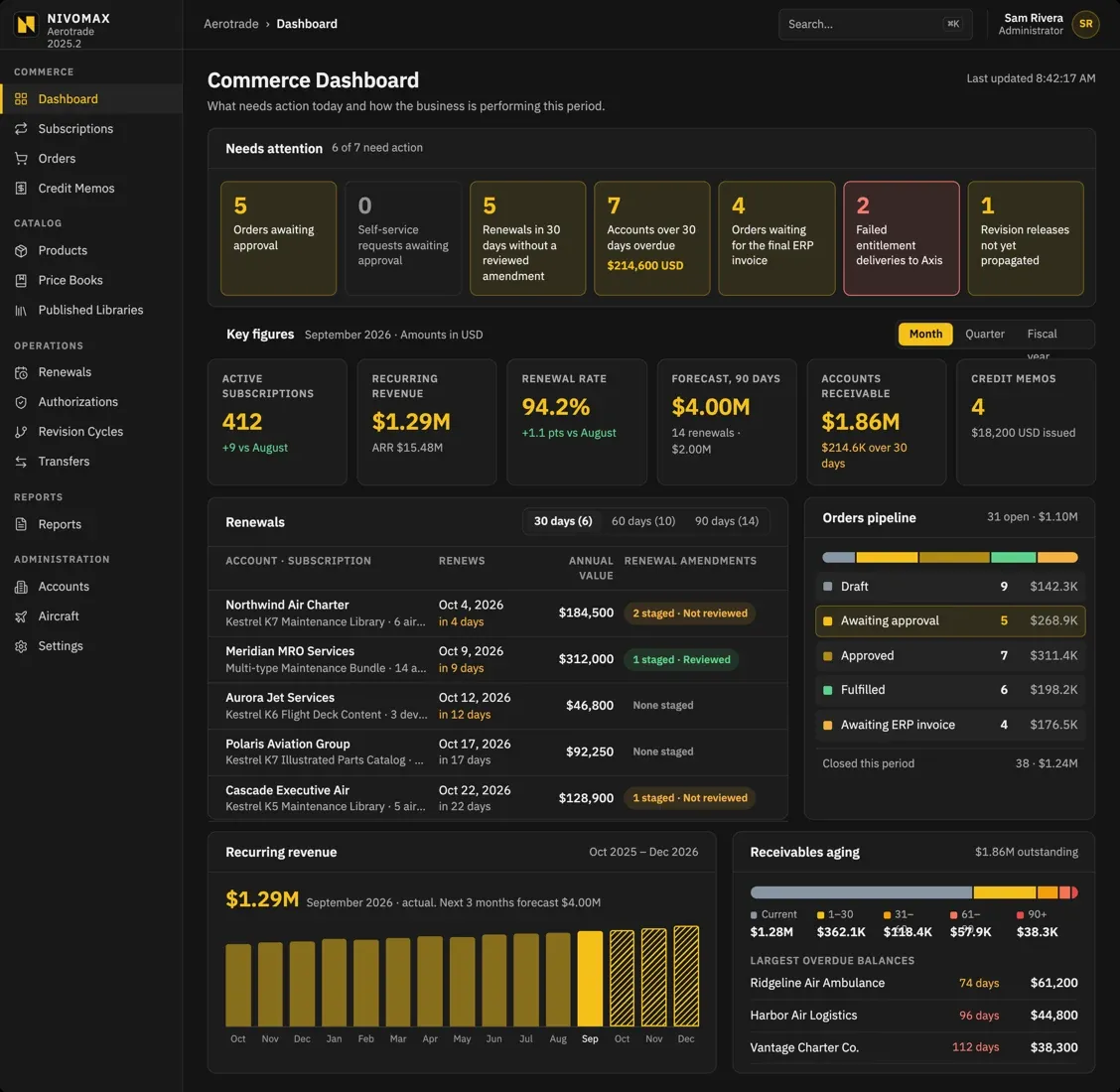Open the SR user avatar

pos(1085,24)
